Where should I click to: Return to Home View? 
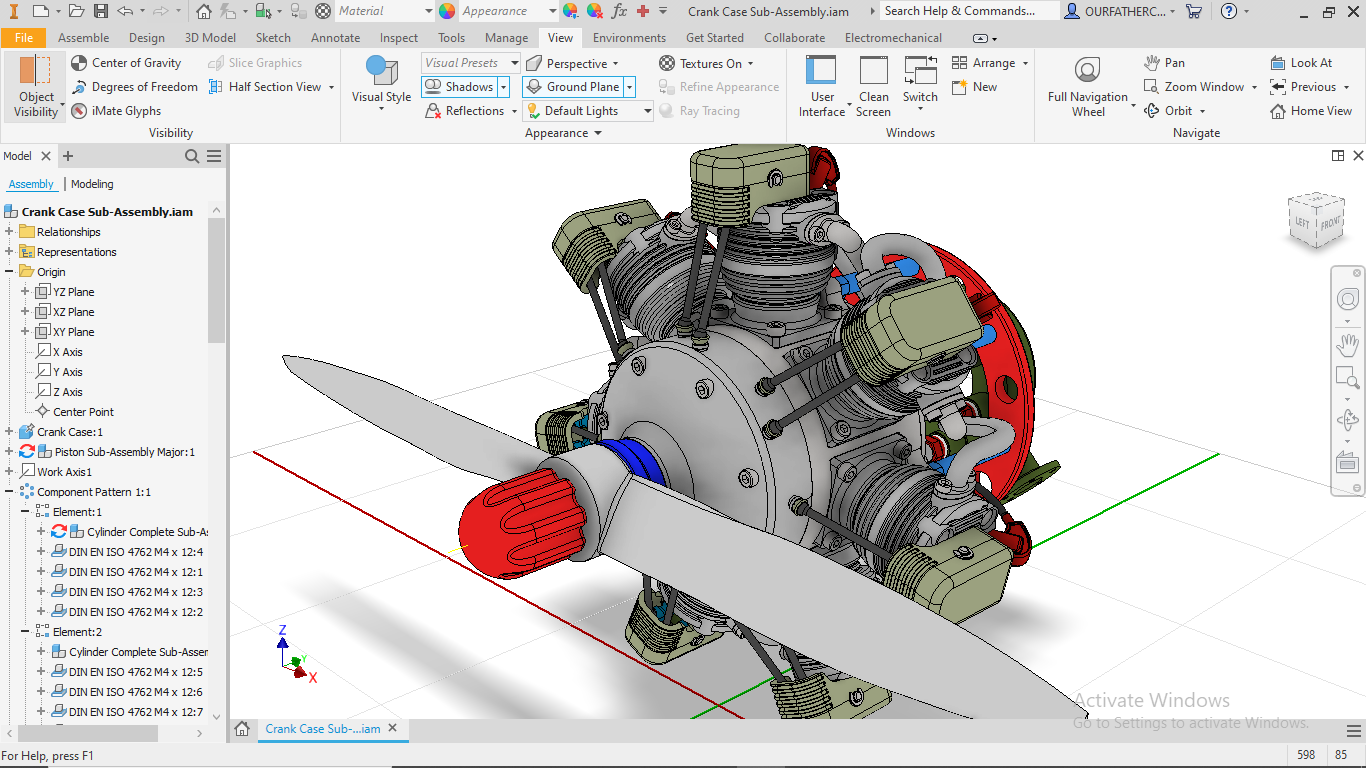tap(1311, 111)
